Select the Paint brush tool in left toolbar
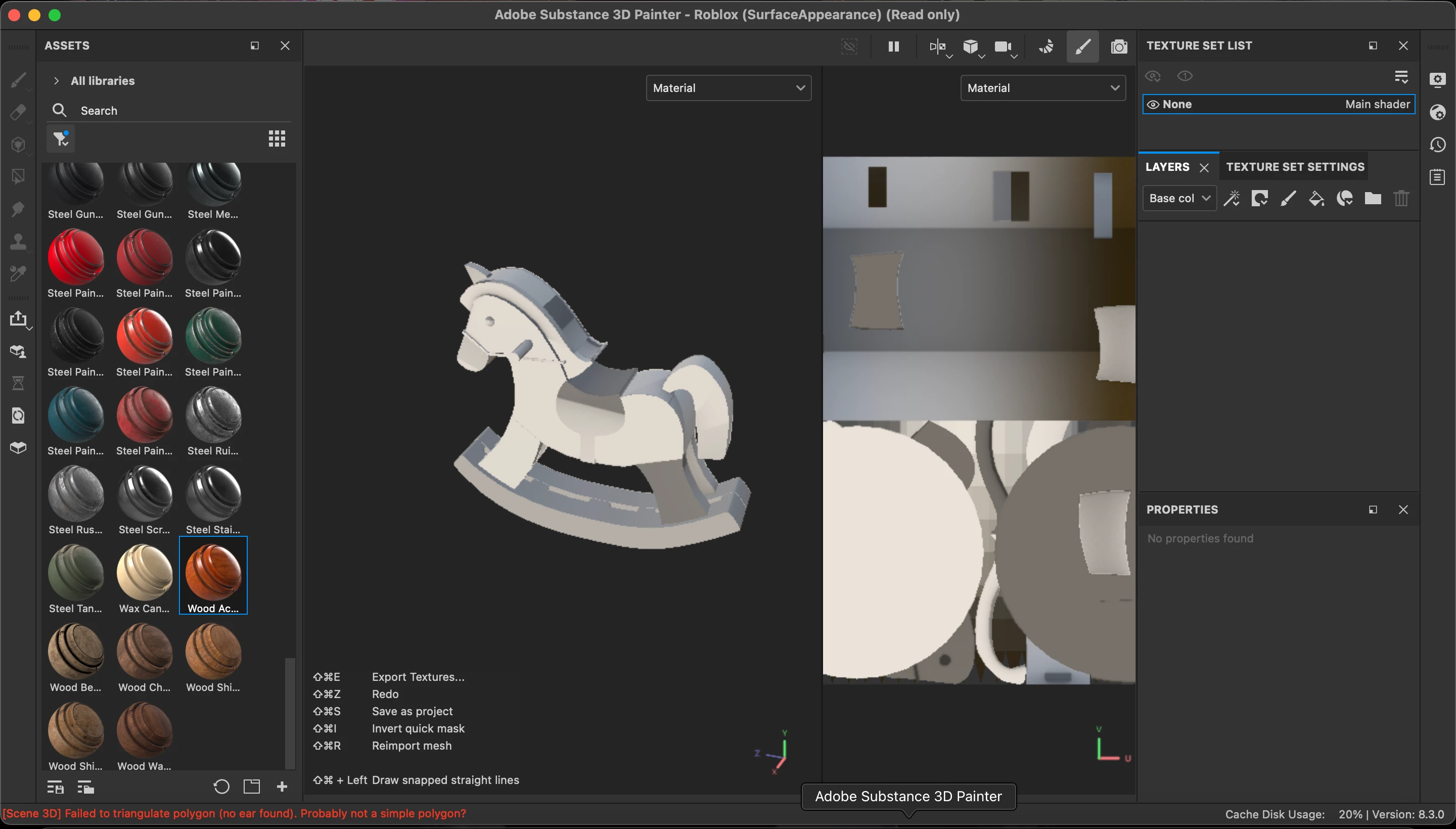The height and width of the screenshot is (829, 1456). [18, 80]
